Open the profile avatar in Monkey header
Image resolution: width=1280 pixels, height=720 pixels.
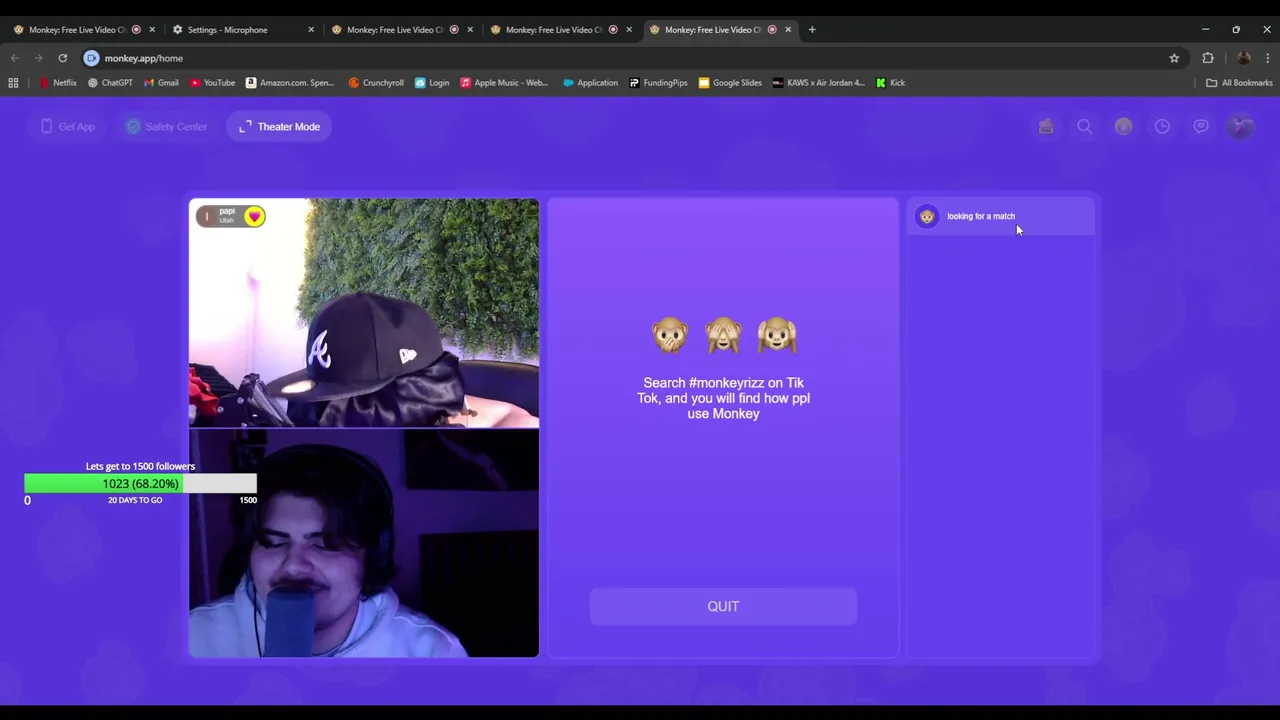pos(1240,127)
